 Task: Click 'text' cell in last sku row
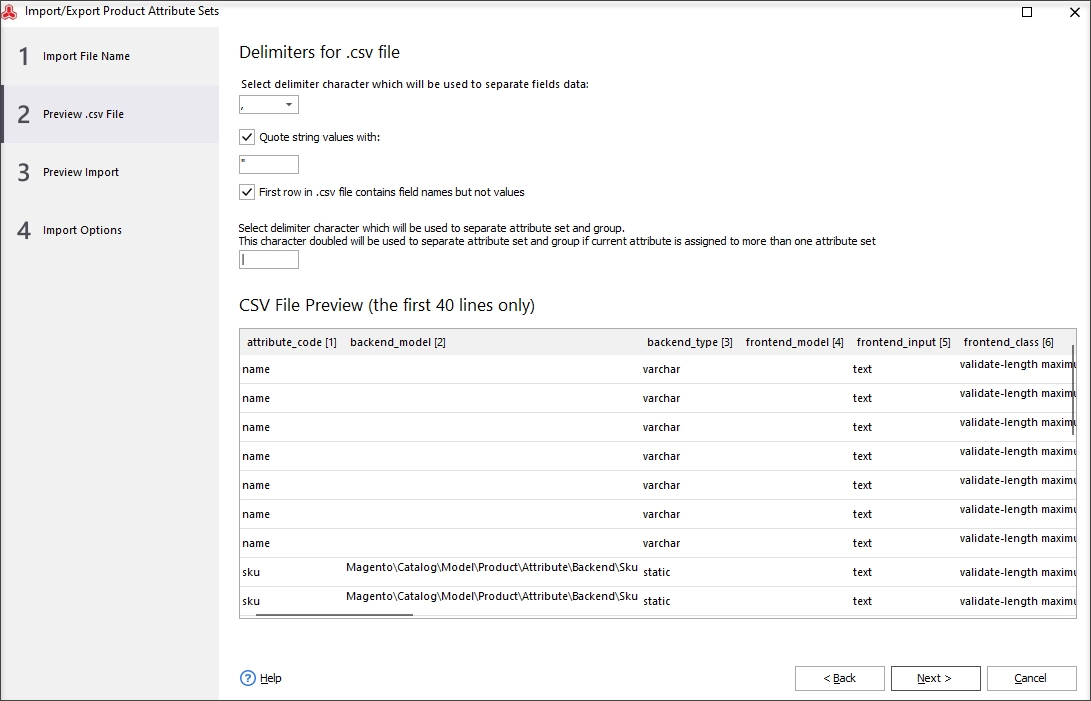[862, 601]
